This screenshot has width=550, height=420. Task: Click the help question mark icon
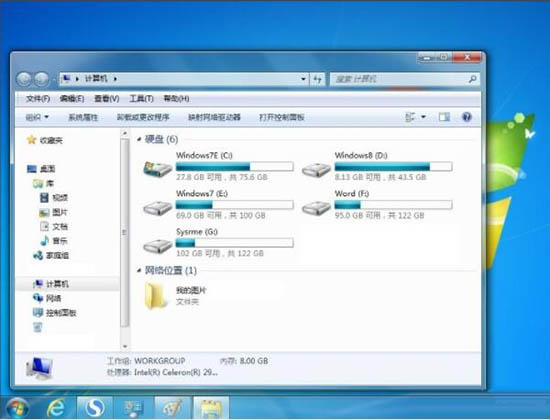click(x=467, y=117)
